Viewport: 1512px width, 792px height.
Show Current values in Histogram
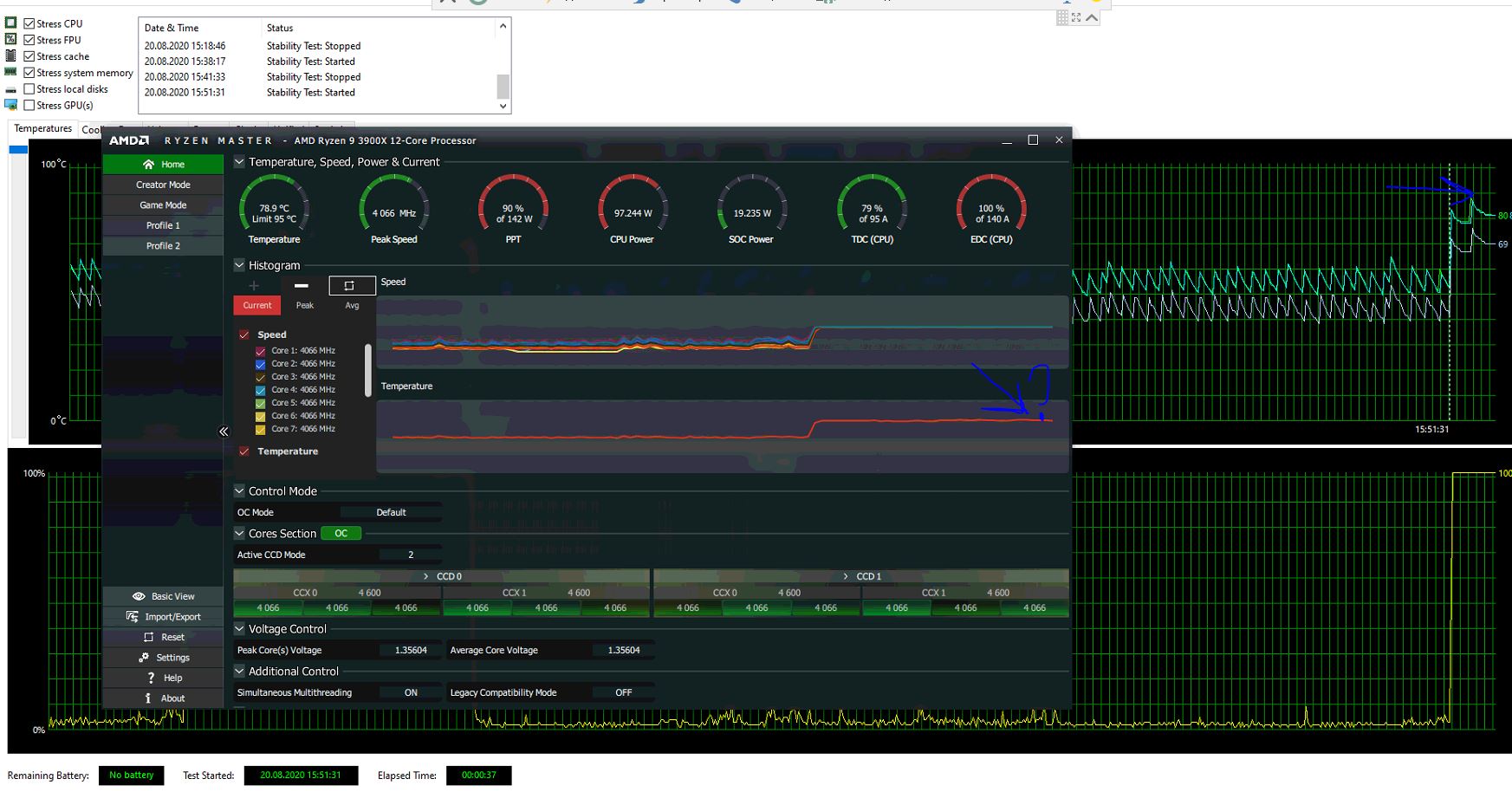tap(257, 305)
